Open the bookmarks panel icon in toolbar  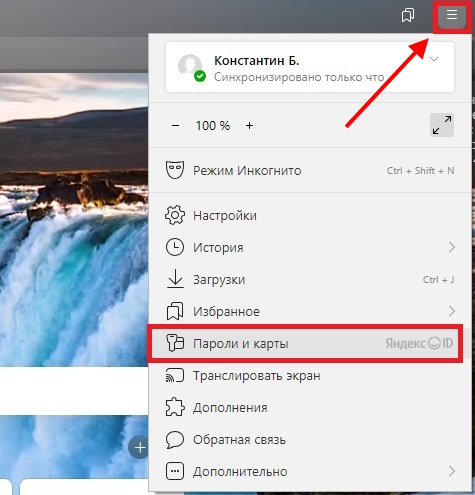pos(408,15)
